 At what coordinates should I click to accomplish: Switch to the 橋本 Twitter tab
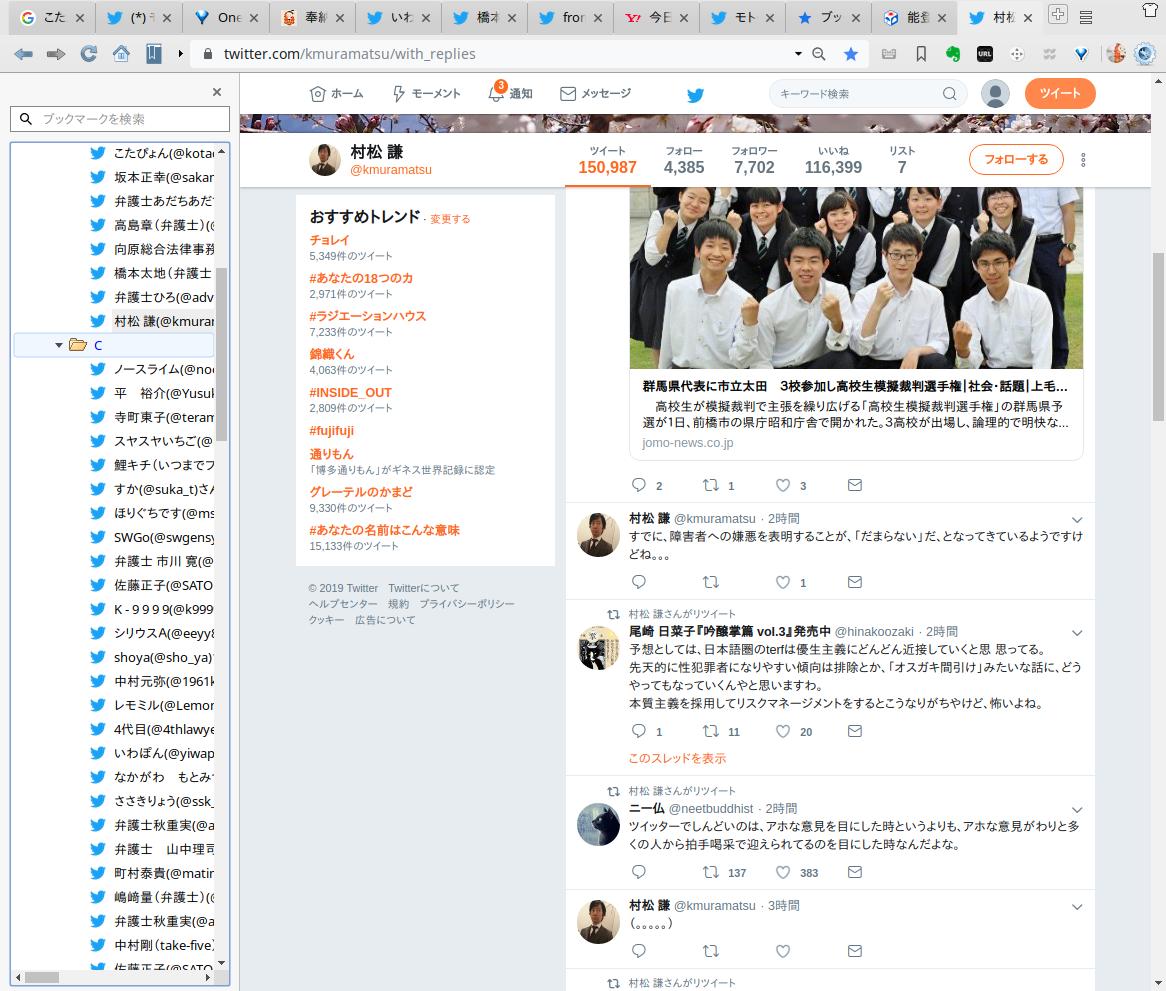tap(486, 17)
